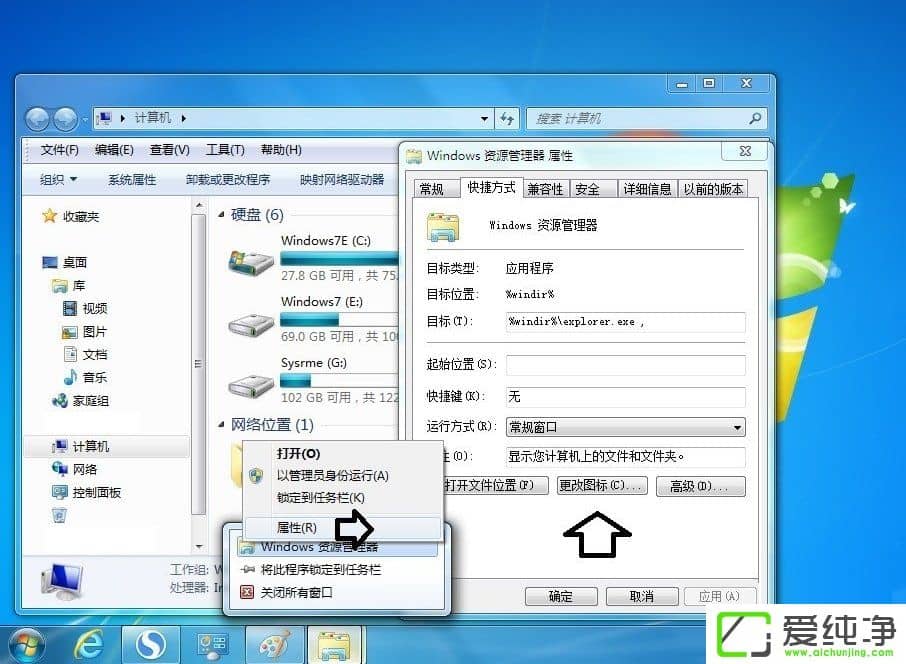
Task: Click 系统属性 in the toolbar
Action: [x=132, y=180]
